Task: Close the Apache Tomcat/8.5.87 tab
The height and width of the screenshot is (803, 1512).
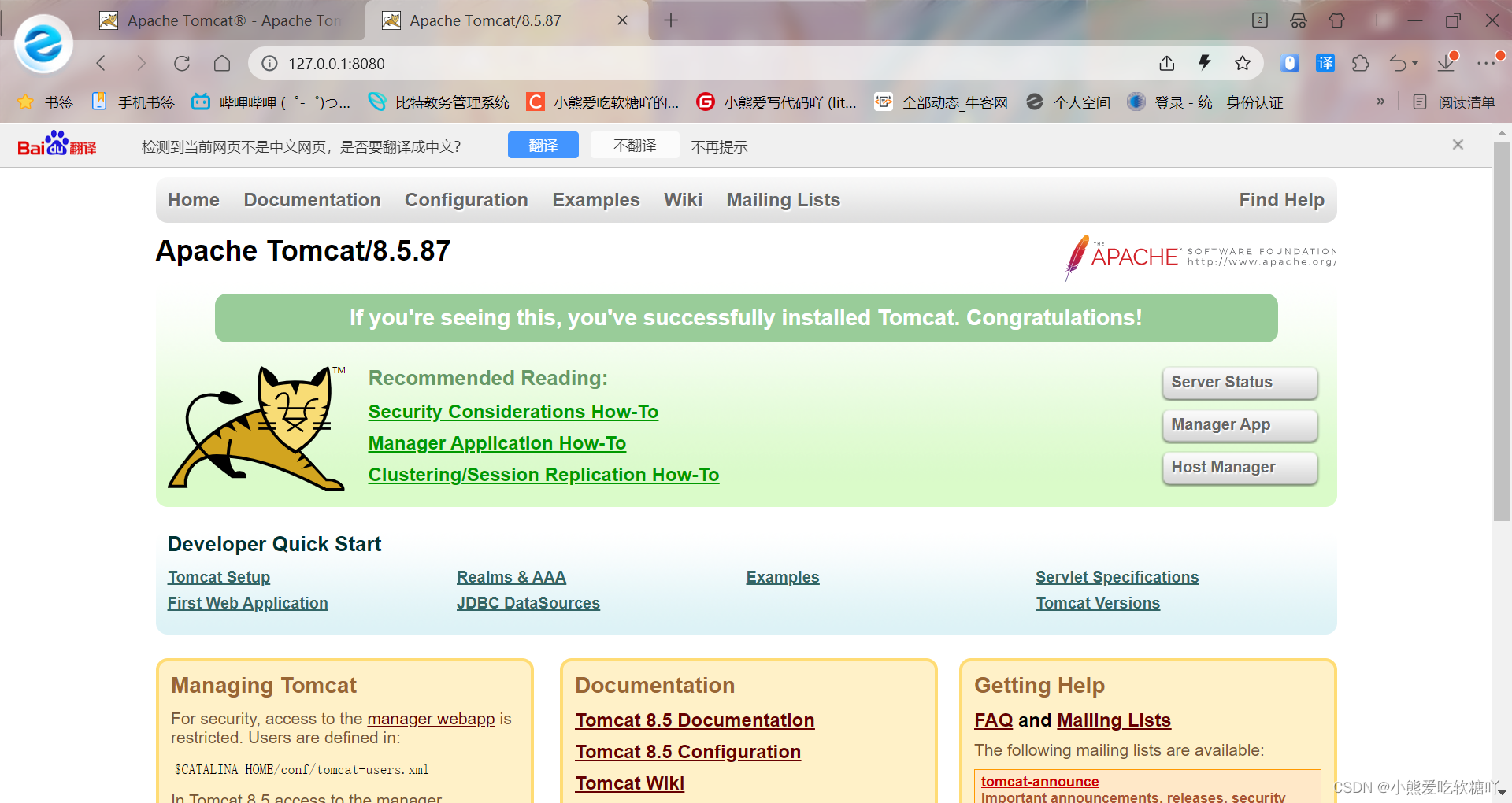Action: click(x=622, y=20)
